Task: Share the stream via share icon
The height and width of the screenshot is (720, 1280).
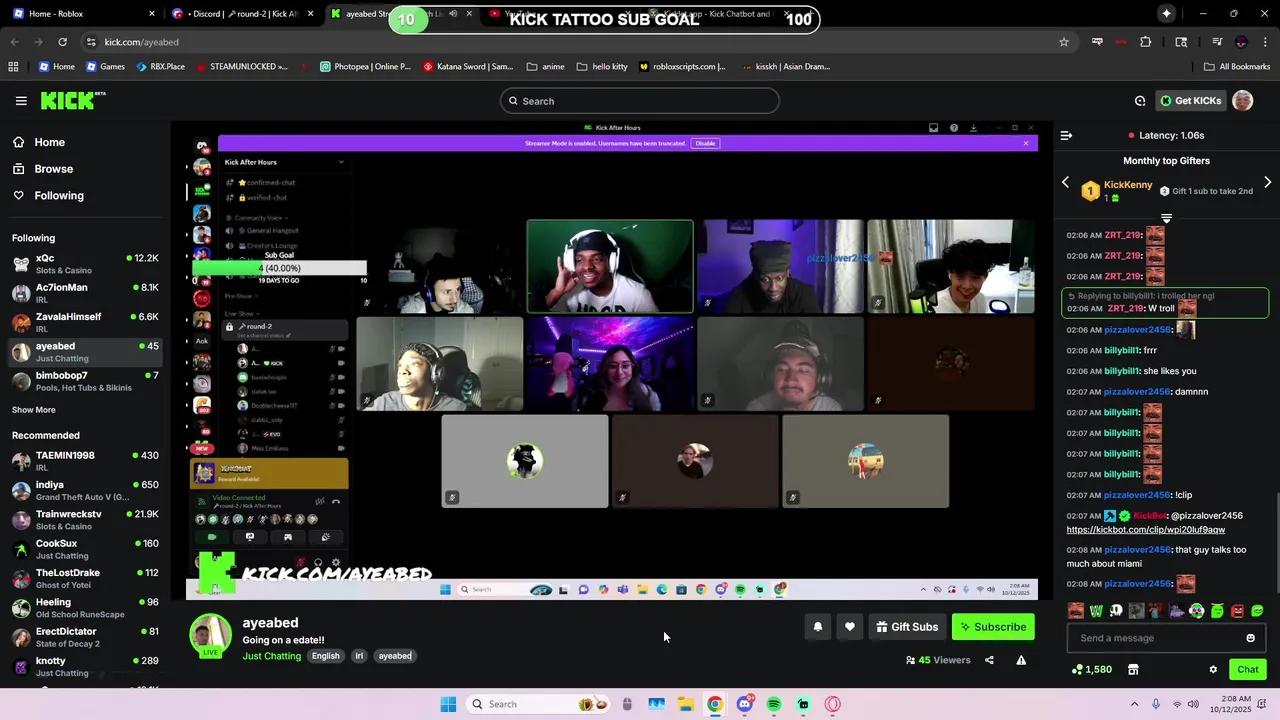Action: pyautogui.click(x=989, y=660)
